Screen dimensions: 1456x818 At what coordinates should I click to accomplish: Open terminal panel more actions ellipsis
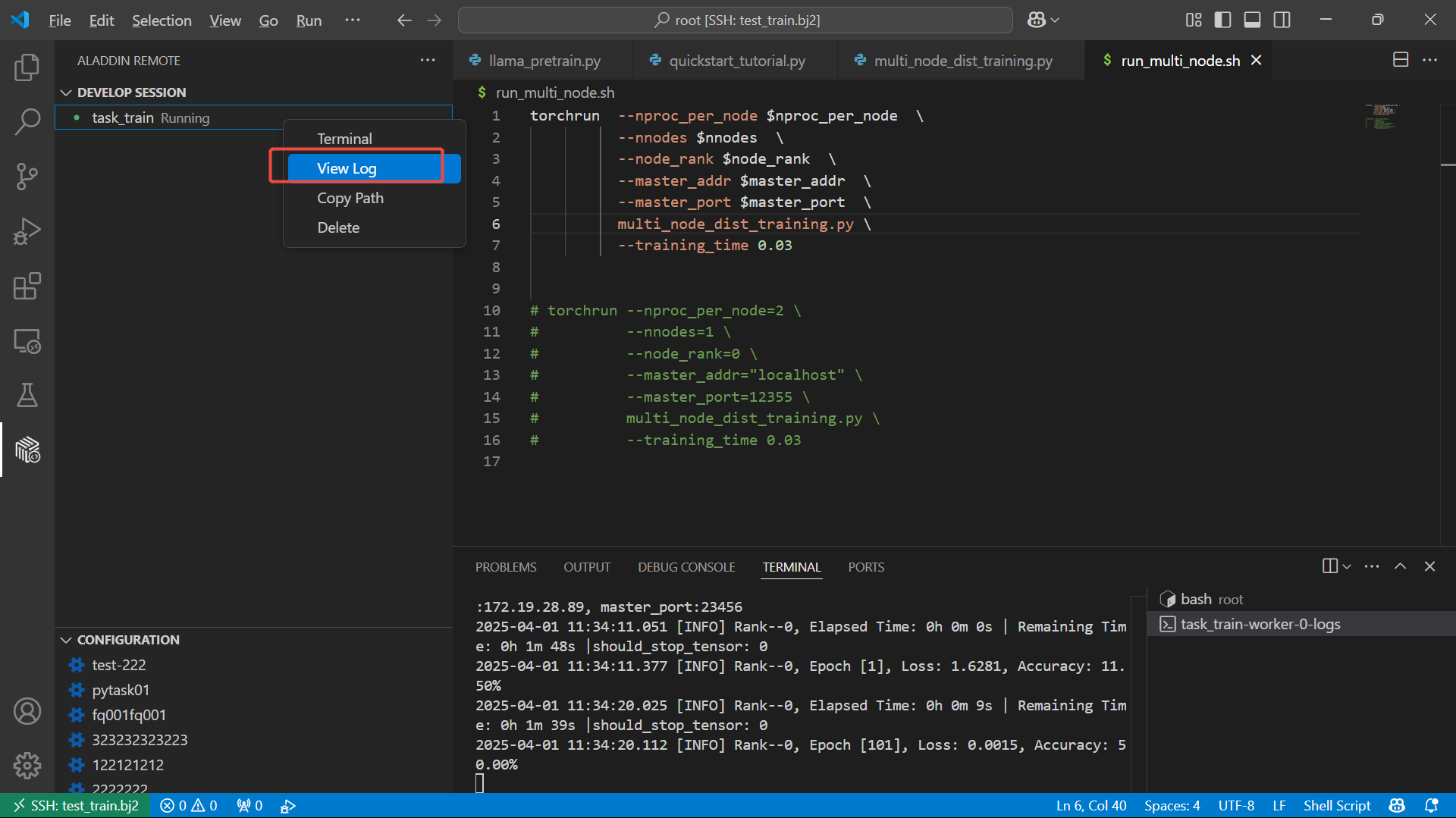1372,566
